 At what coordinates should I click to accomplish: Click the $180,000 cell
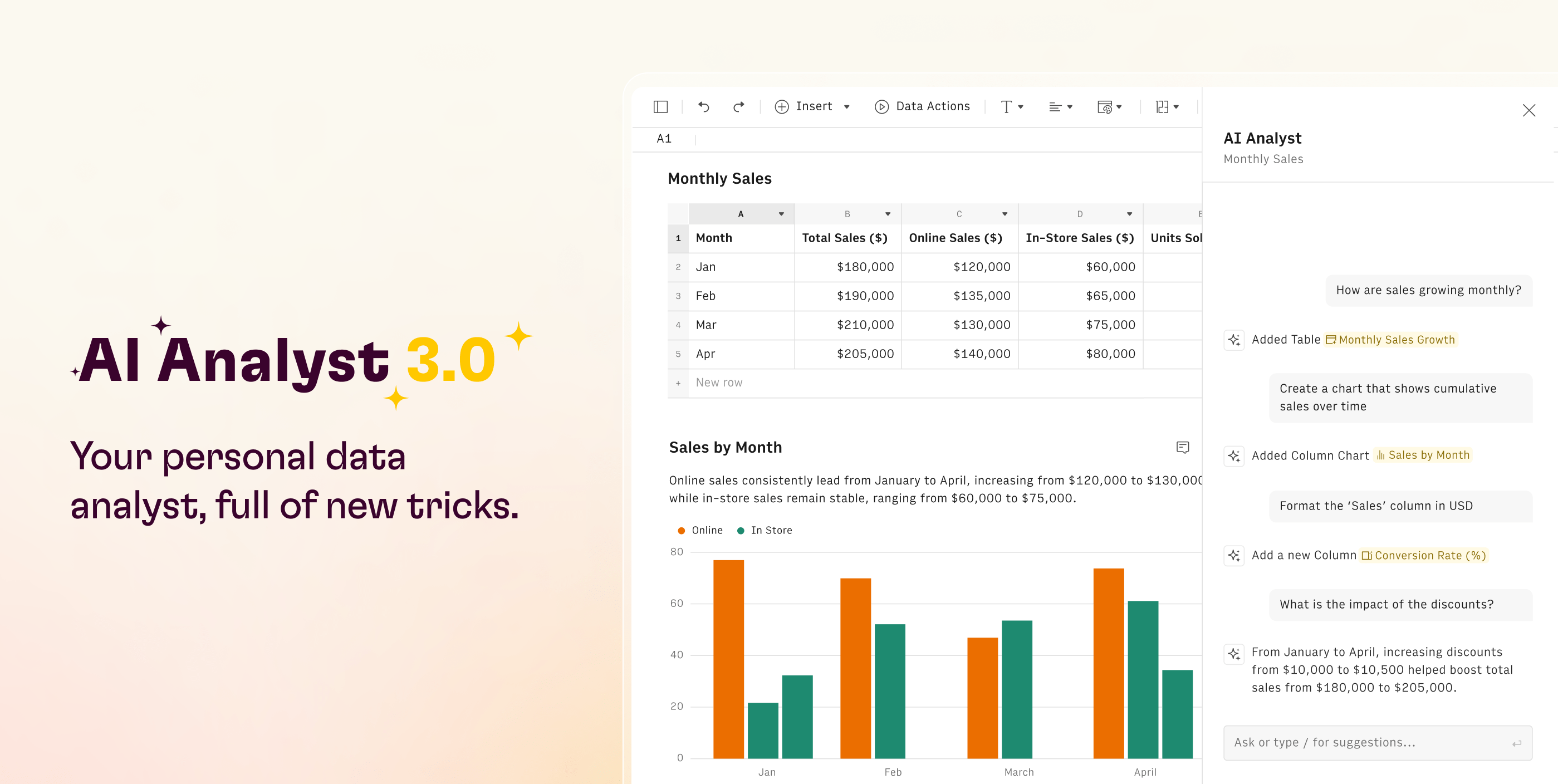pyautogui.click(x=847, y=267)
